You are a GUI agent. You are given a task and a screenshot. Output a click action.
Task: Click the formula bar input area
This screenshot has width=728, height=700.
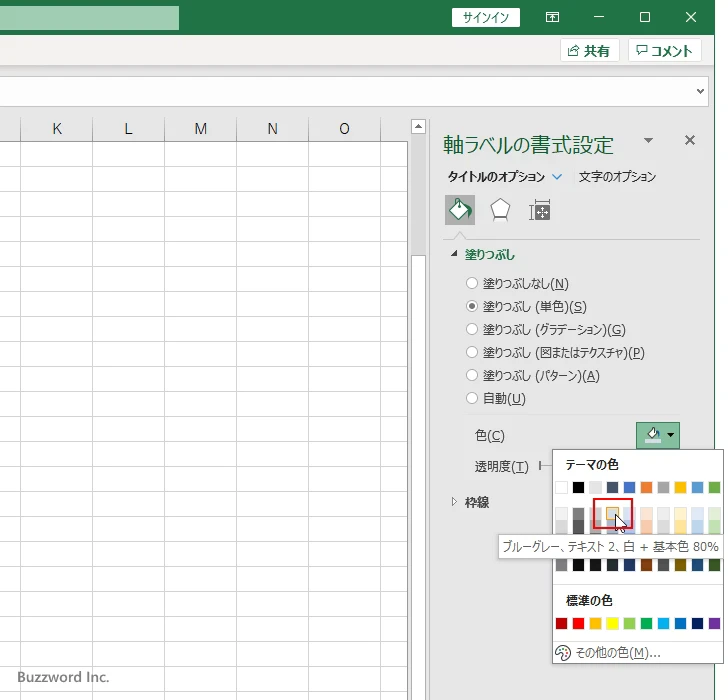pyautogui.click(x=346, y=91)
